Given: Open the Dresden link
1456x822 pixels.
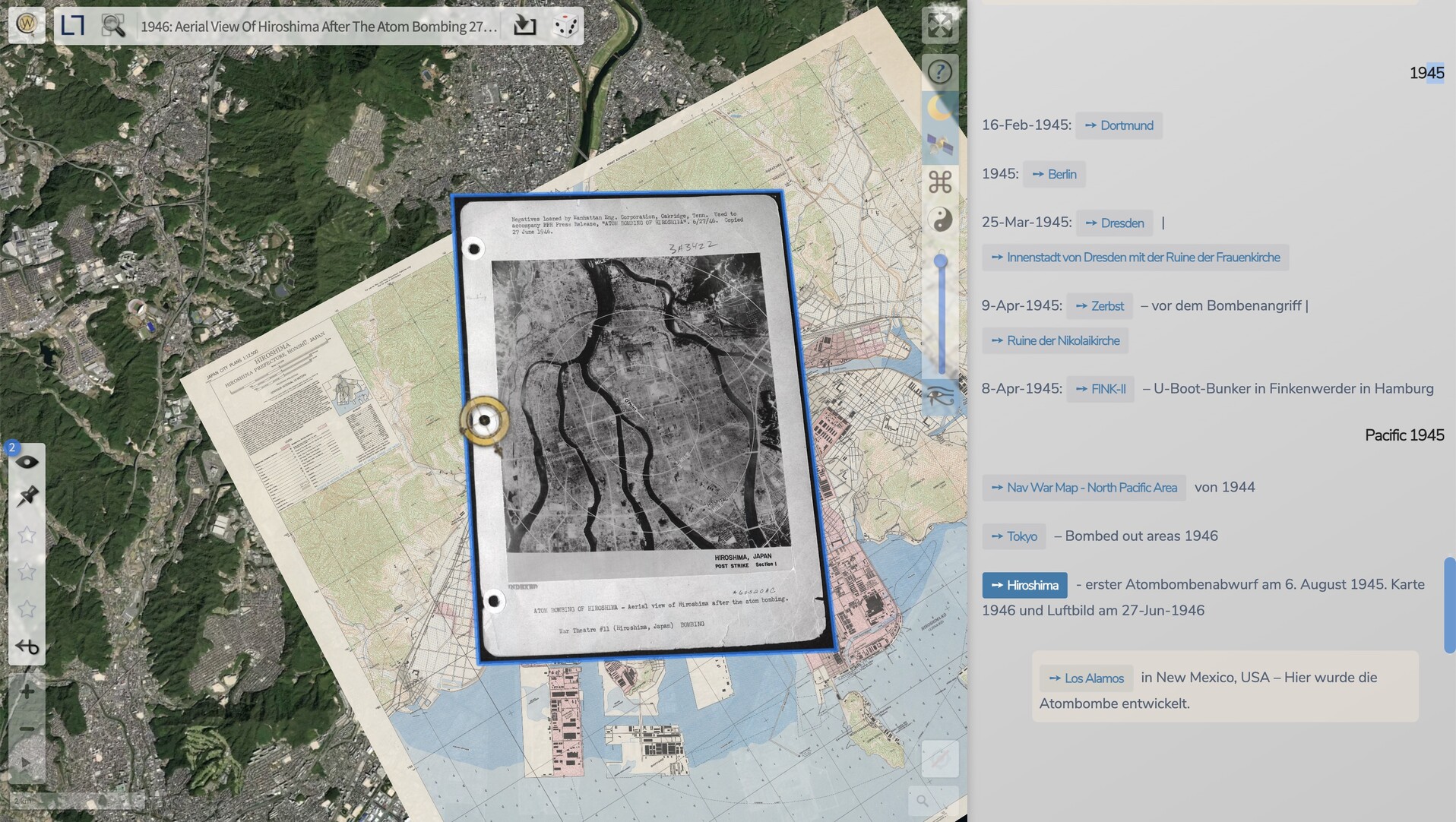Looking at the screenshot, I should click(1115, 223).
